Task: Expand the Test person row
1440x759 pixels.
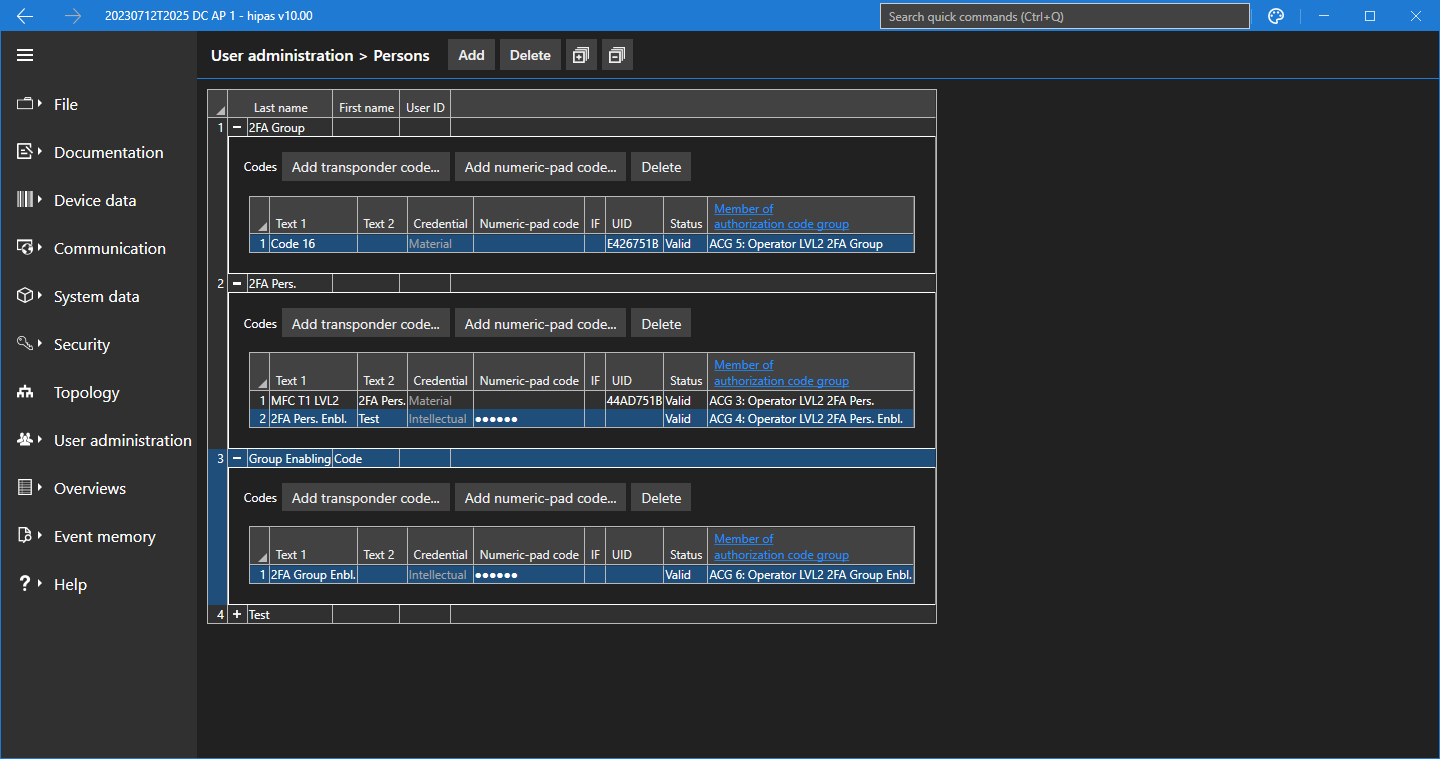Action: tap(237, 614)
